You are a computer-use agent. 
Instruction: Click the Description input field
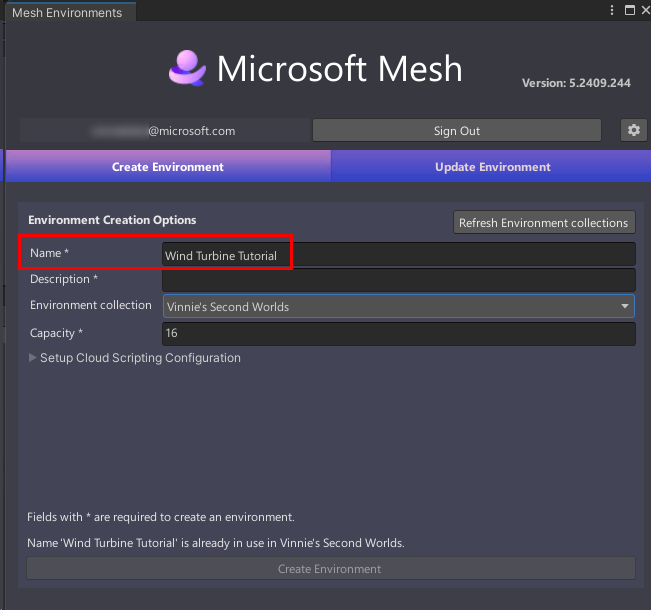(x=399, y=280)
